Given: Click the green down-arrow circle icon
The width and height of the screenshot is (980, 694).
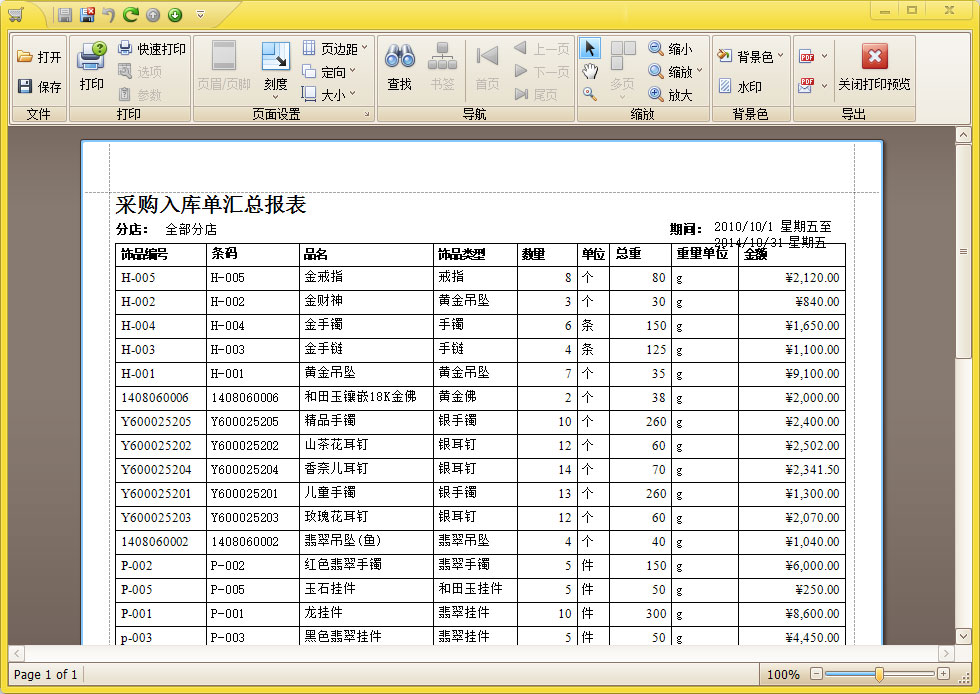Looking at the screenshot, I should [175, 15].
